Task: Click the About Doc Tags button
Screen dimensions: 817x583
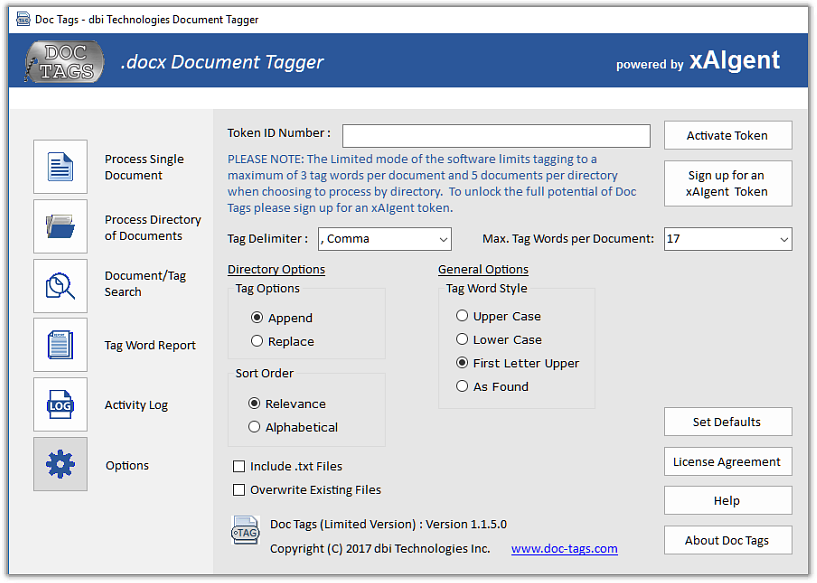Action: click(x=728, y=540)
